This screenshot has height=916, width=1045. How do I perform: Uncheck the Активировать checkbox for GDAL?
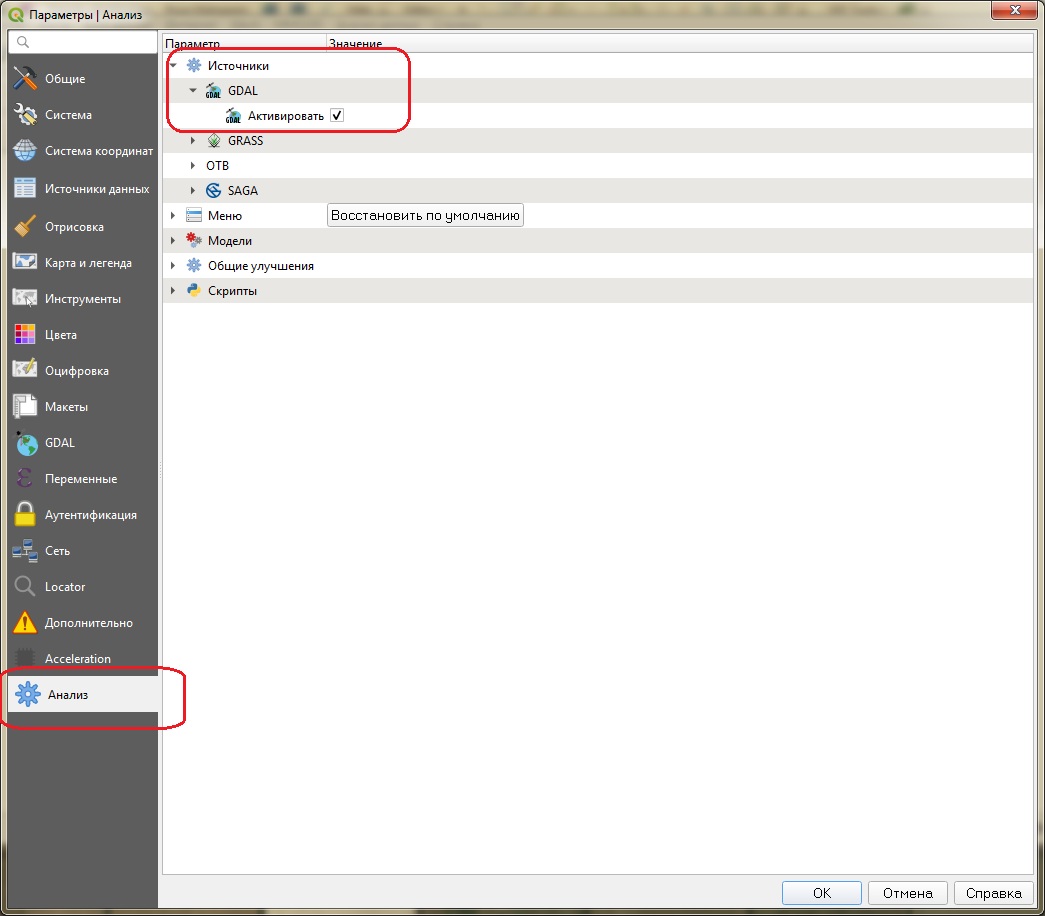[x=337, y=115]
